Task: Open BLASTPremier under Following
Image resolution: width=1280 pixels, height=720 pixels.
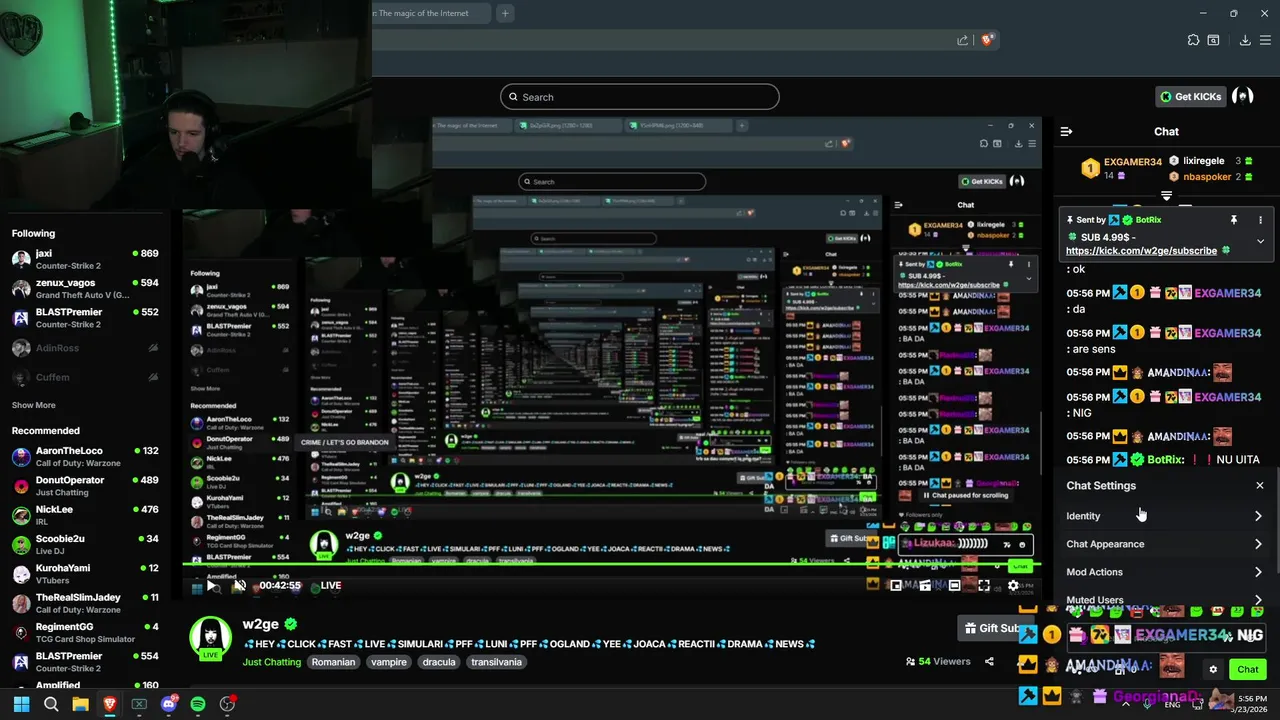Action: [85, 318]
